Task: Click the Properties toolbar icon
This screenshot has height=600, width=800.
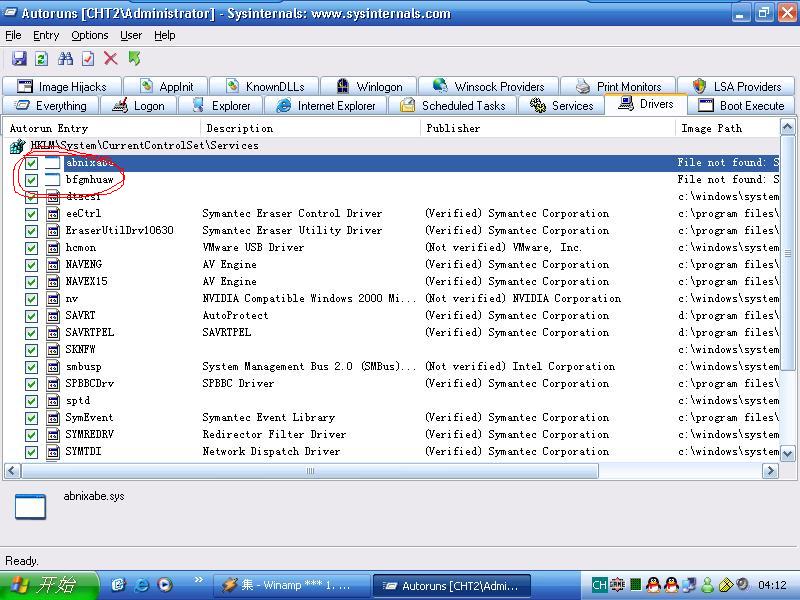Action: tap(88, 59)
